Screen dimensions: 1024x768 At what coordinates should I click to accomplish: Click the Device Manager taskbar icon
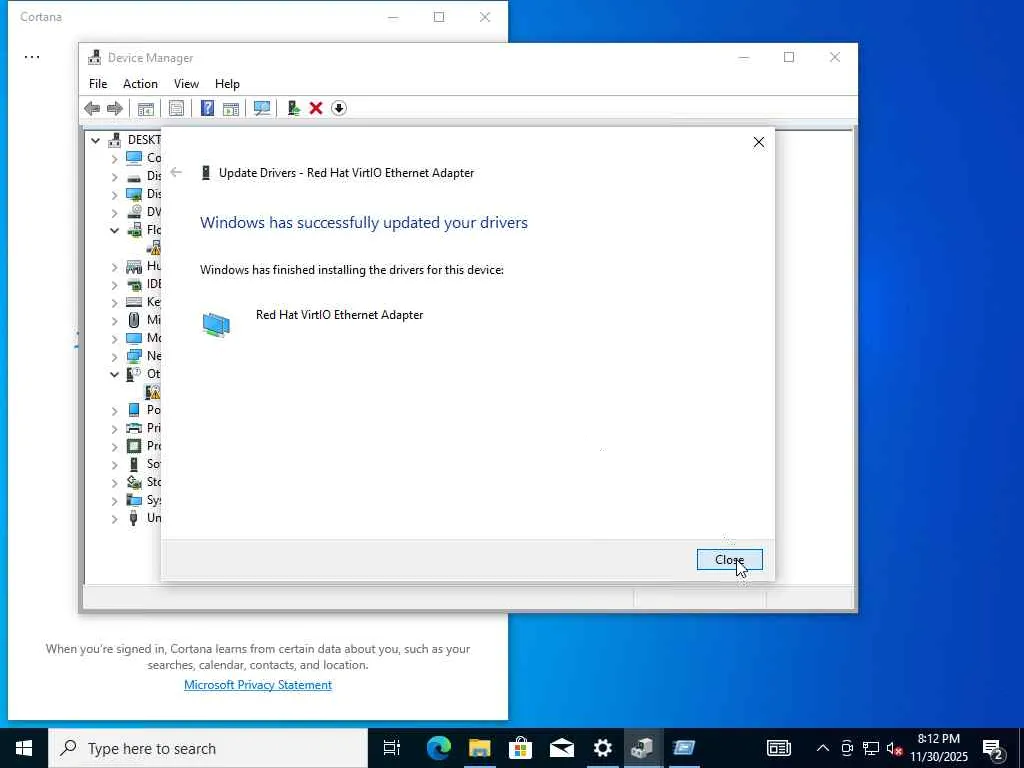click(x=643, y=748)
